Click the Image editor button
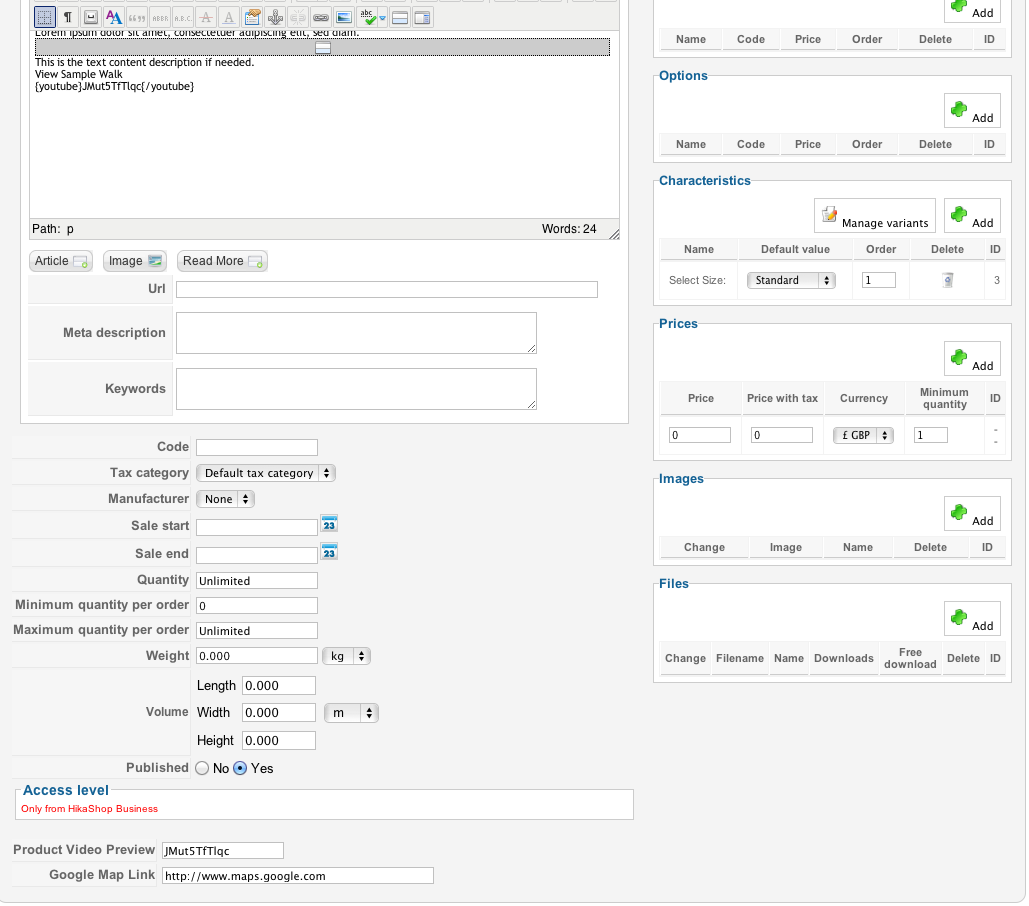 135,262
